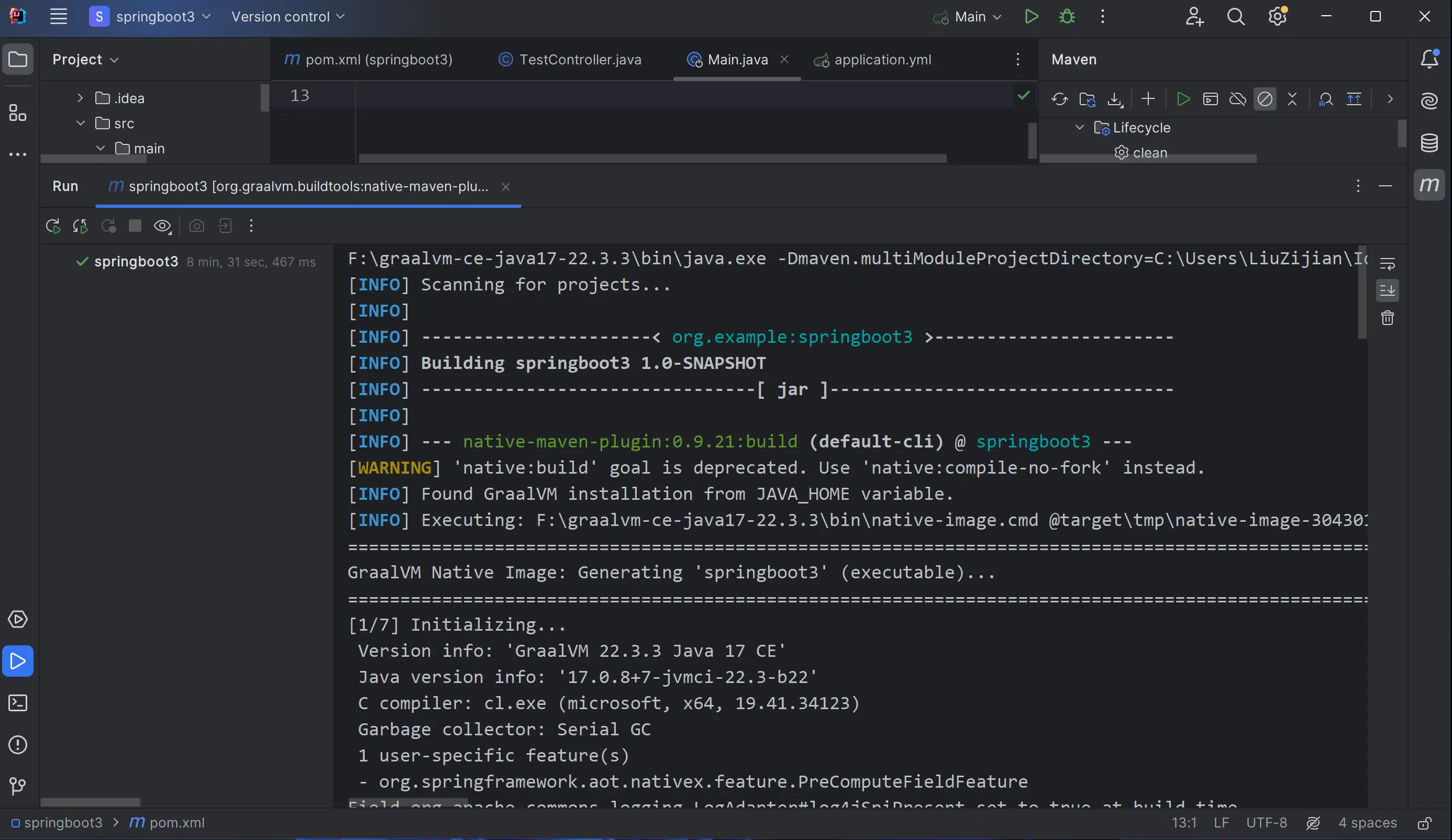Screen dimensions: 1452x840
Task: Click Download Sources icon in Maven toolbar
Action: pyautogui.click(x=1115, y=99)
